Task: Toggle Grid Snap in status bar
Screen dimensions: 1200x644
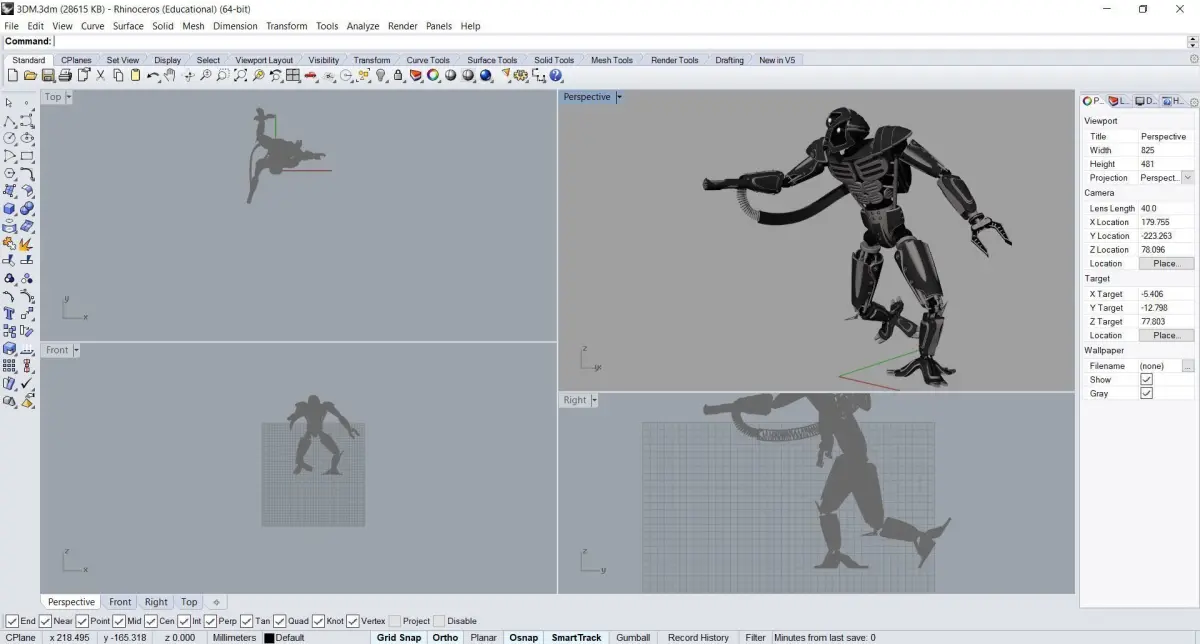Action: click(x=398, y=637)
